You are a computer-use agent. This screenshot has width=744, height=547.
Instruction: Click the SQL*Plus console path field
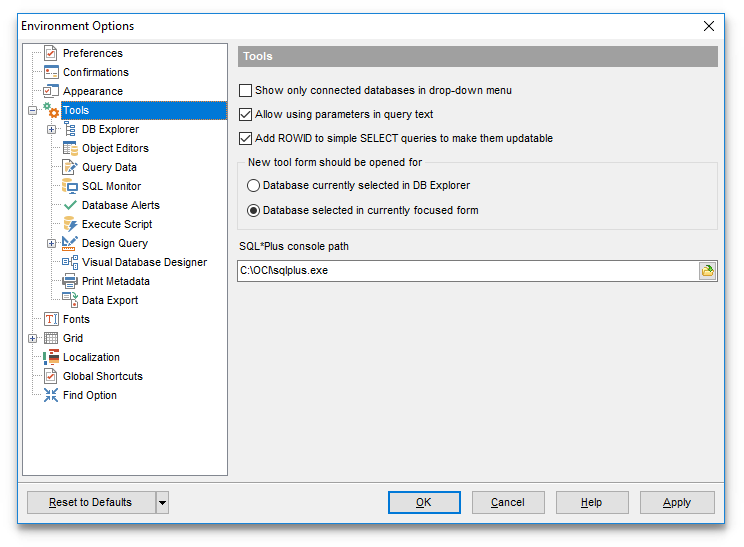click(468, 270)
